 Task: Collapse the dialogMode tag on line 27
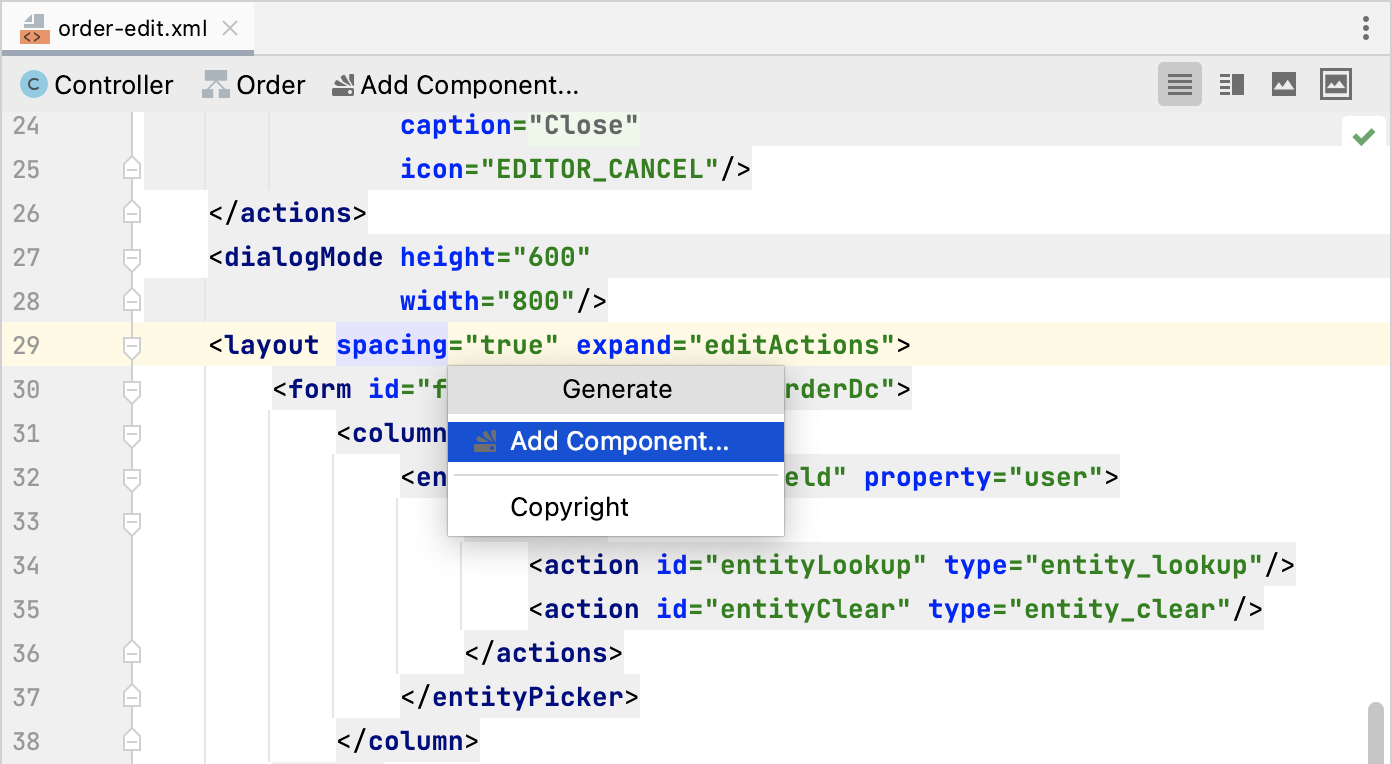(x=131, y=257)
